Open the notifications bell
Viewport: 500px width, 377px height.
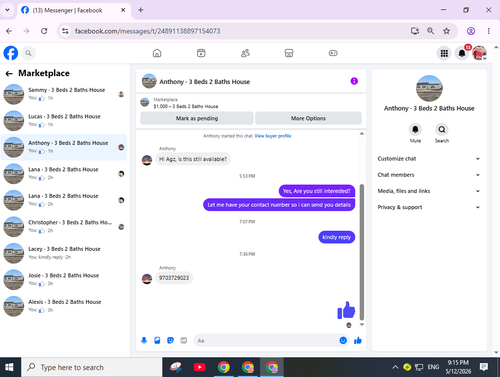coord(462,53)
